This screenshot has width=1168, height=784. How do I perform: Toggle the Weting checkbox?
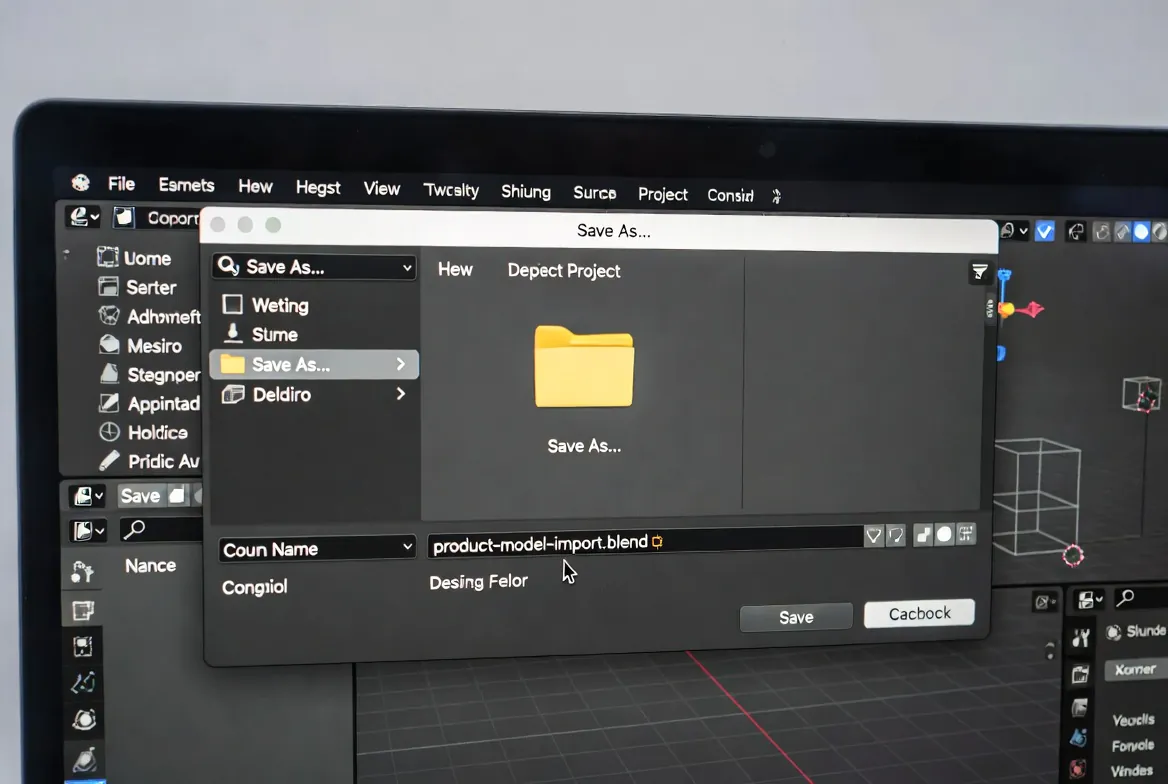[x=232, y=304]
